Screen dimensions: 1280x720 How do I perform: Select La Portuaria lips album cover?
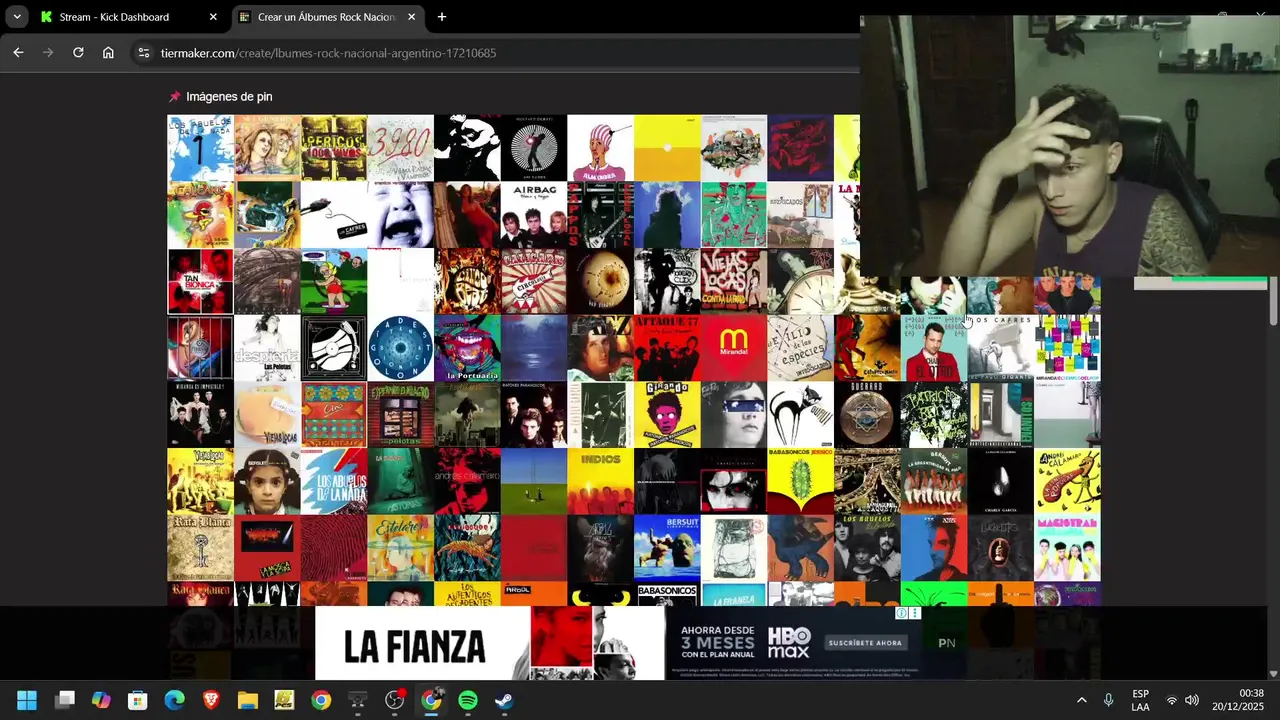pyautogui.click(x=467, y=348)
